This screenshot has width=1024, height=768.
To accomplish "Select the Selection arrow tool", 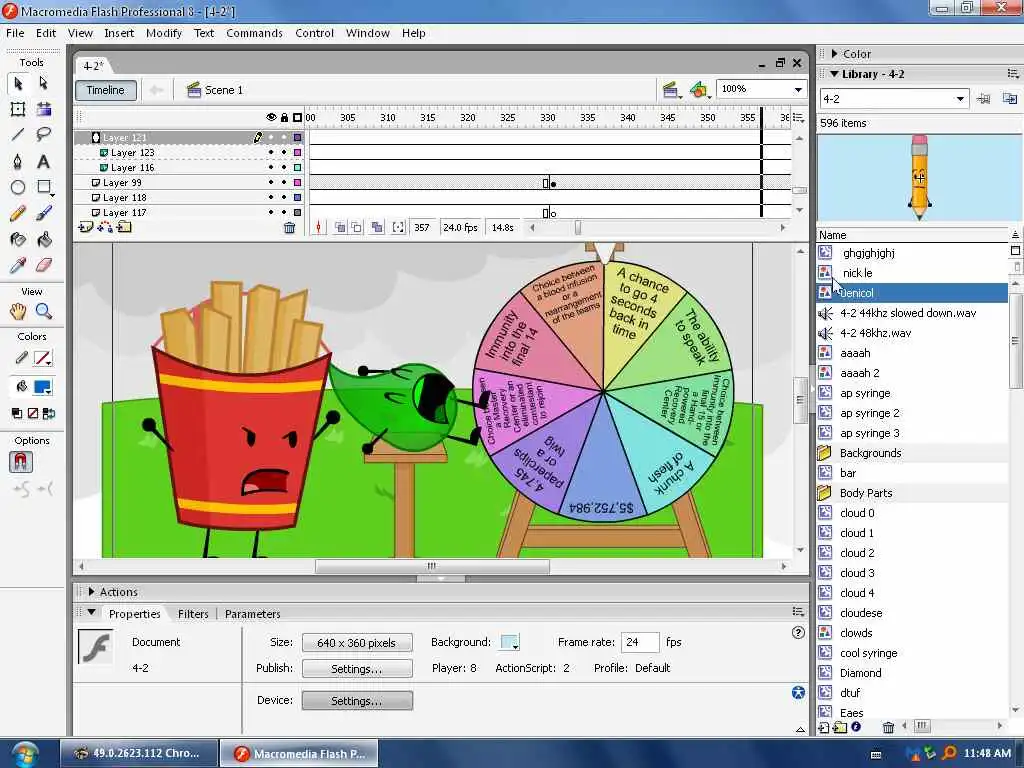I will [x=18, y=84].
